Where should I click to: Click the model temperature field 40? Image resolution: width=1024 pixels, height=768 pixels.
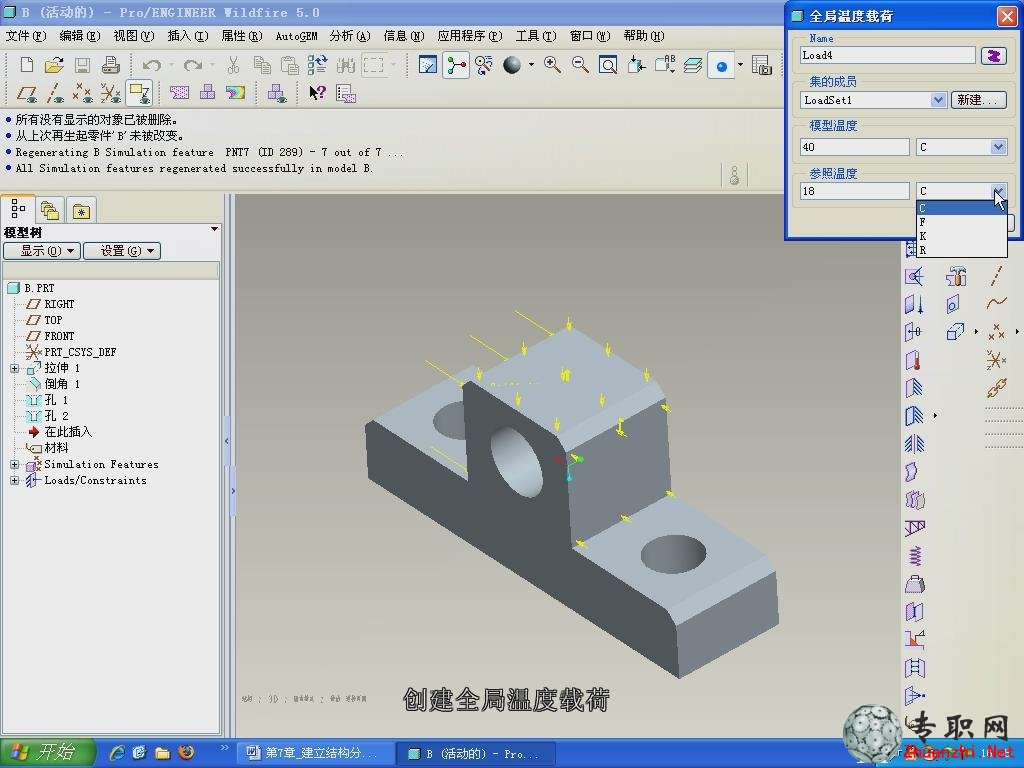point(854,147)
